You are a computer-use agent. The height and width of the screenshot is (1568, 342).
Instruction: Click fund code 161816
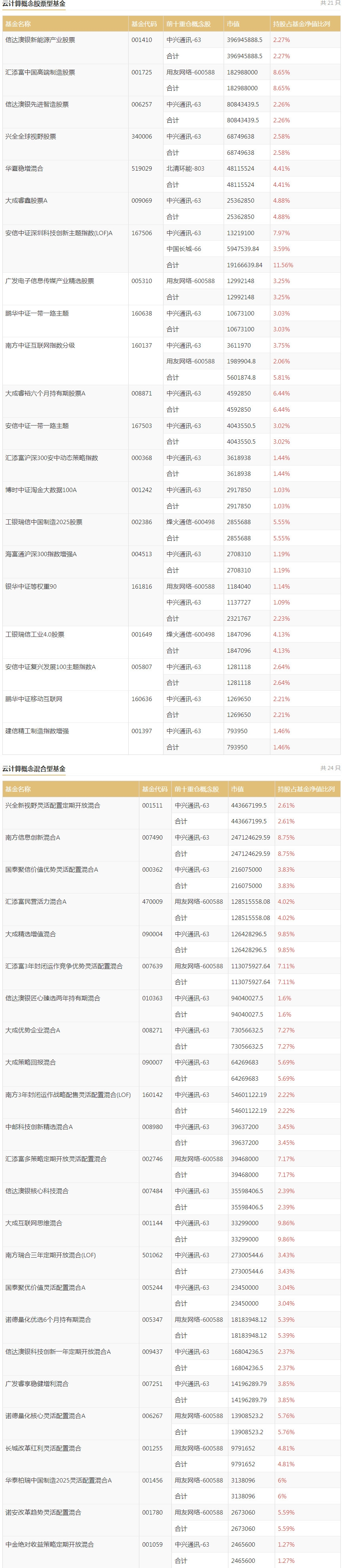click(x=142, y=587)
